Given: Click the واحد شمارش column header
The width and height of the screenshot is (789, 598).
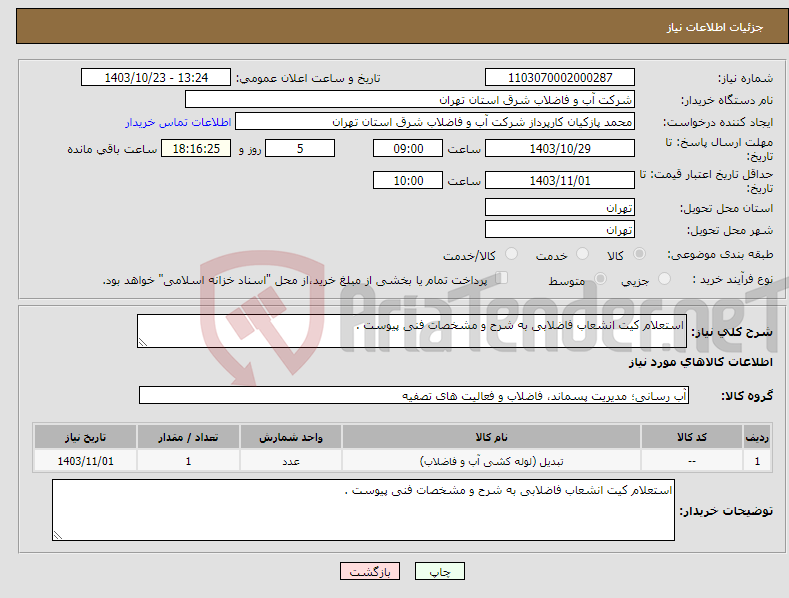Looking at the screenshot, I should tap(291, 437).
